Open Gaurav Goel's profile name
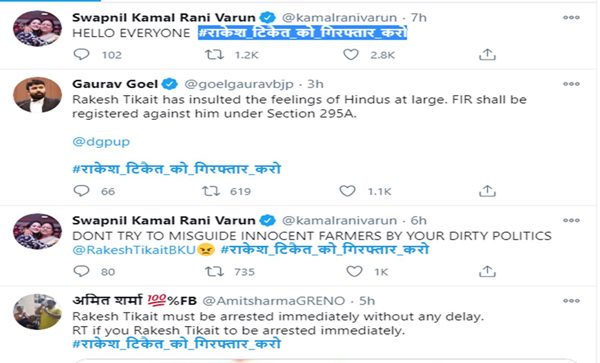Image resolution: width=600 pixels, height=363 pixels. pyautogui.click(x=115, y=84)
